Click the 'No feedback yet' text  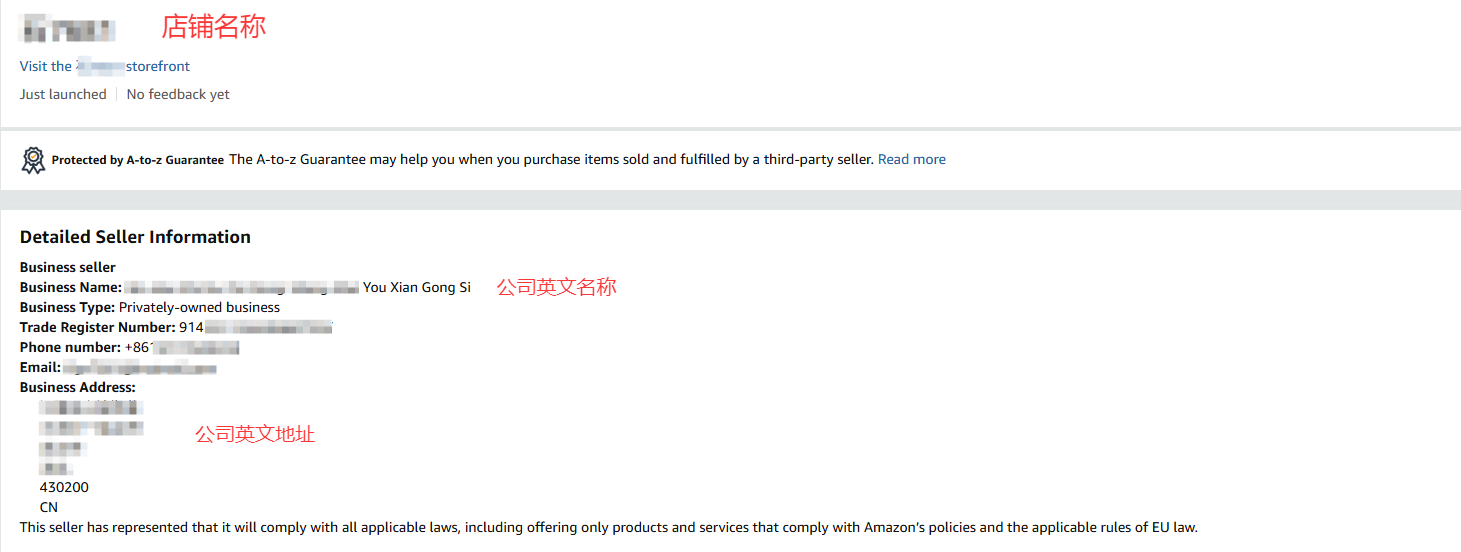(x=178, y=94)
